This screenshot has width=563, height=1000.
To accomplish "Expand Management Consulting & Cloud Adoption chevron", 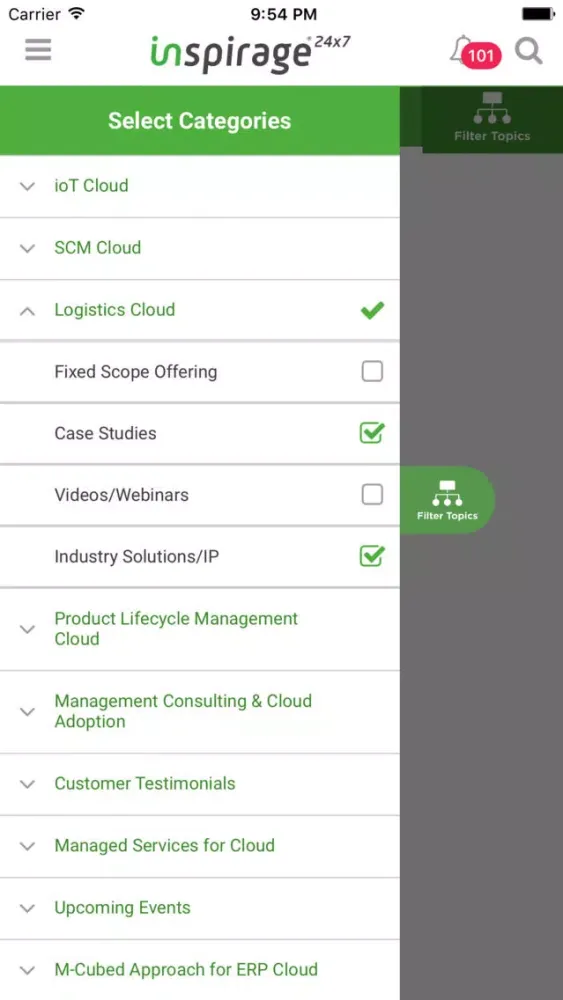I will tap(27, 711).
